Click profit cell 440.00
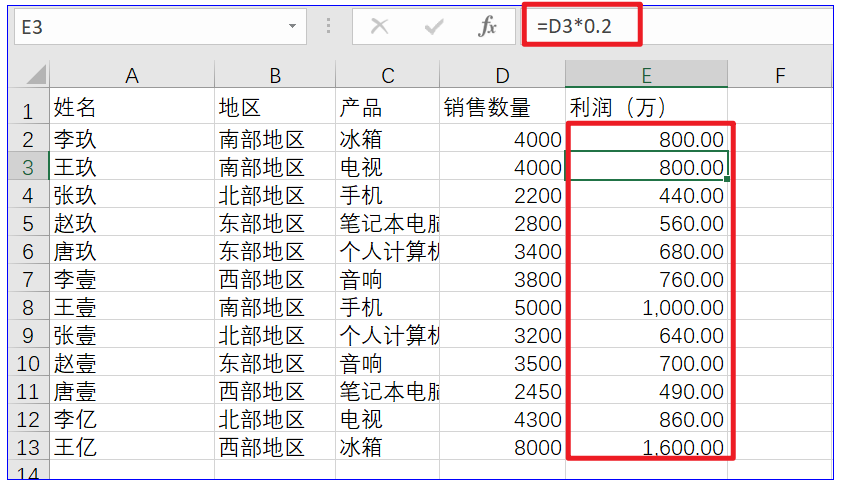This screenshot has height=485, width=845. (x=646, y=195)
